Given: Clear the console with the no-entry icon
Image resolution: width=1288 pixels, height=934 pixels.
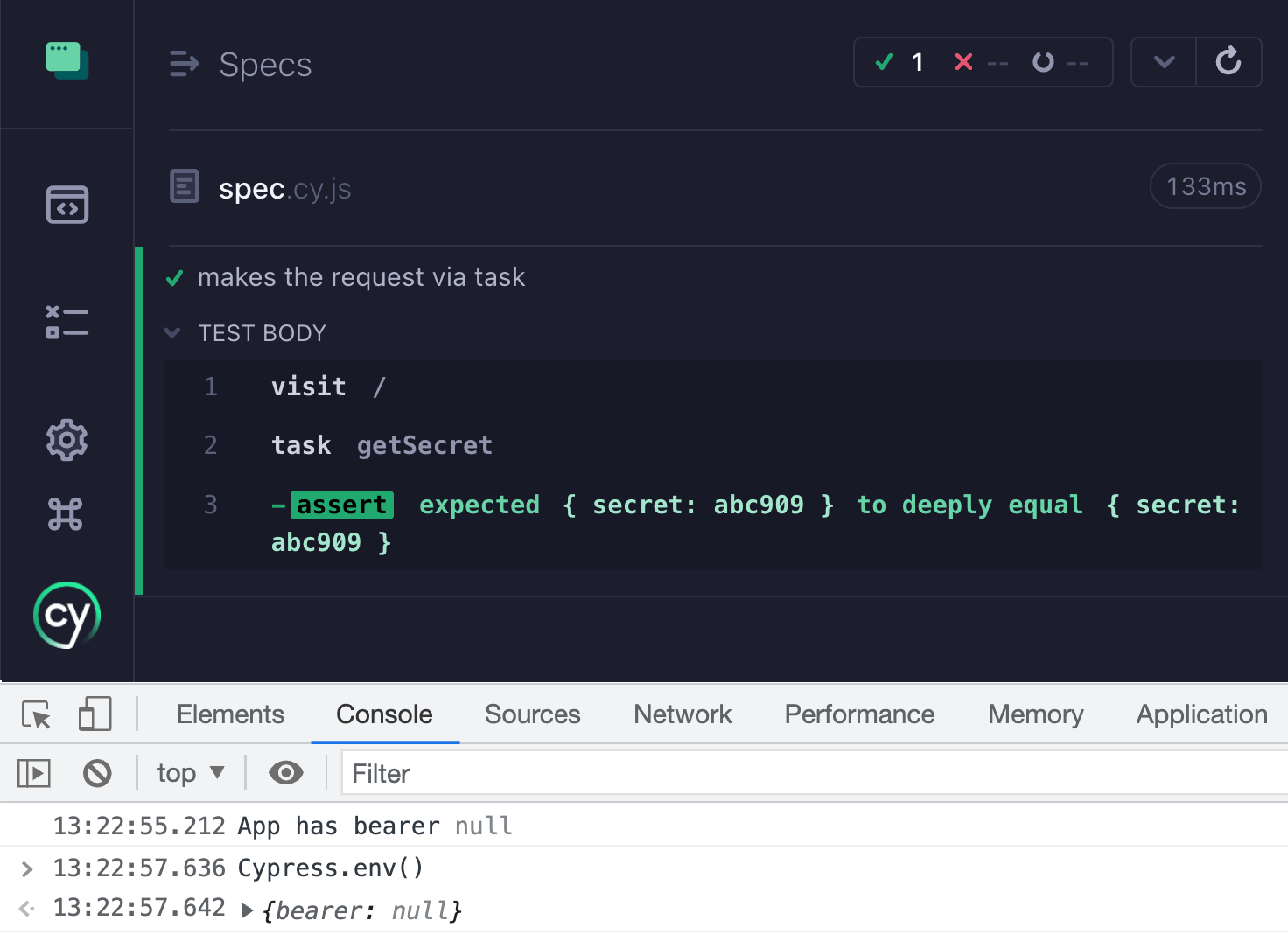Looking at the screenshot, I should click(x=97, y=773).
